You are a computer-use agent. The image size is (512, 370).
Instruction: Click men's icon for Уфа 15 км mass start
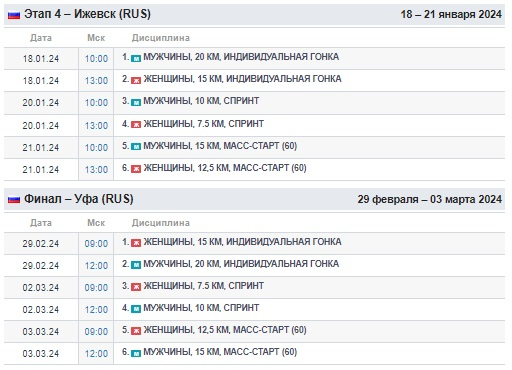[x=136, y=353]
